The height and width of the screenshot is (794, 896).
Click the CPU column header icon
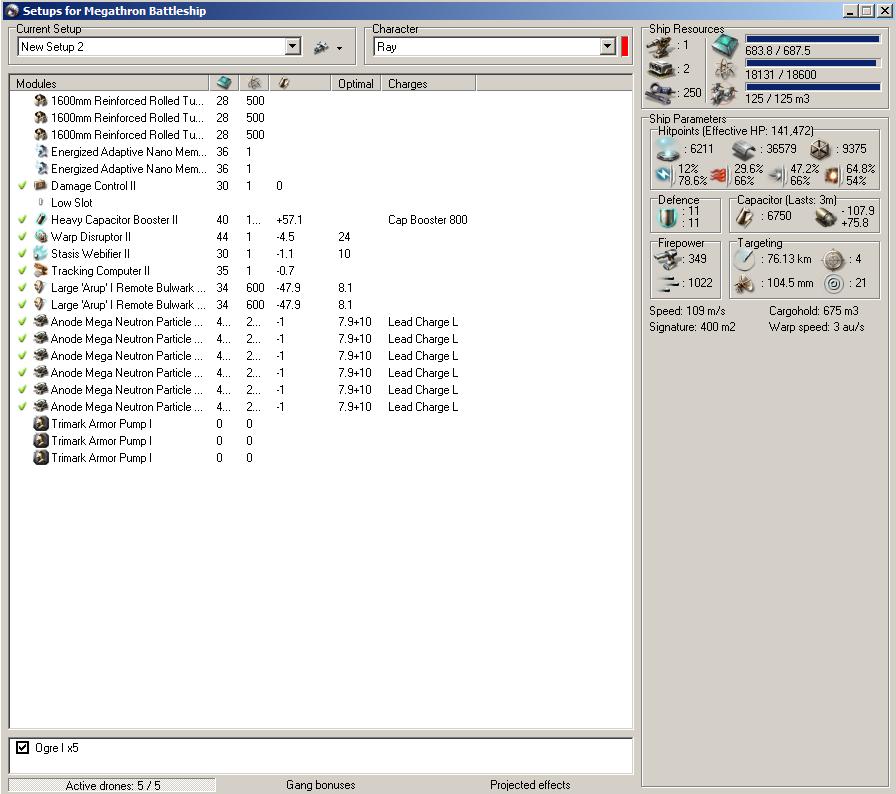click(224, 83)
